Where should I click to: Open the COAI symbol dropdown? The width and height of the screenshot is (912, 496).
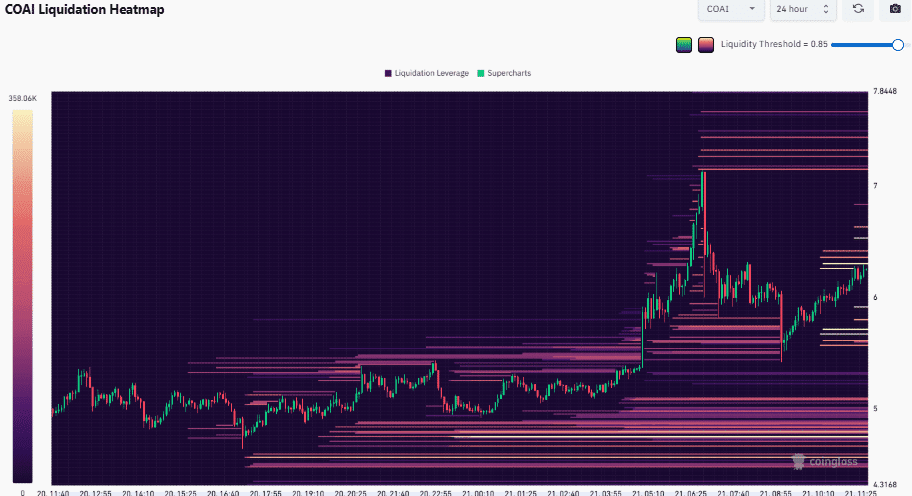click(x=731, y=9)
